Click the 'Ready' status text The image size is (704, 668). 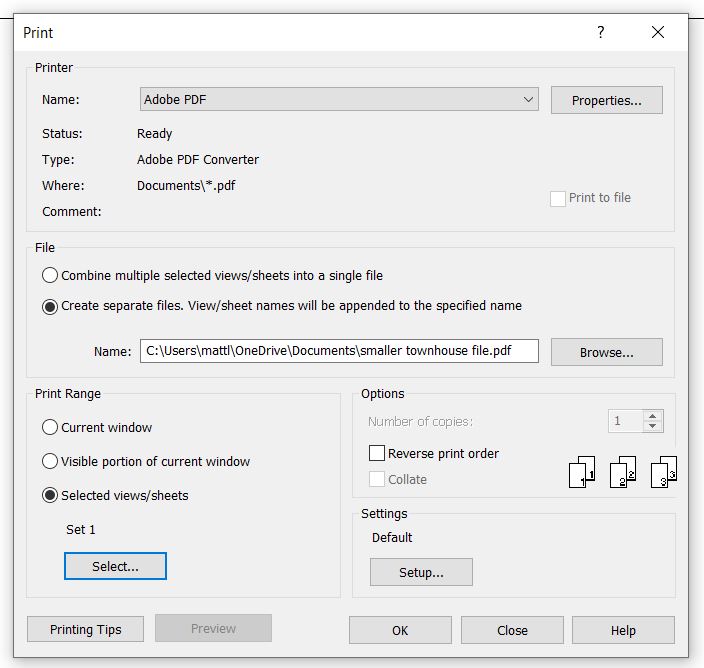[154, 134]
